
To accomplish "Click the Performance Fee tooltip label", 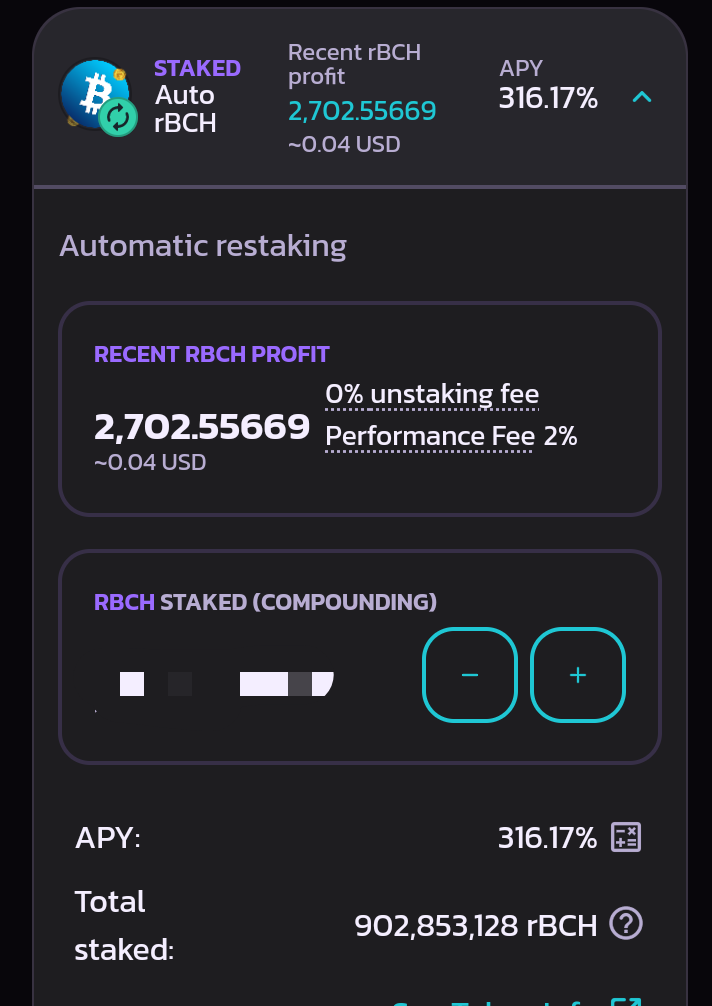I will point(430,437).
